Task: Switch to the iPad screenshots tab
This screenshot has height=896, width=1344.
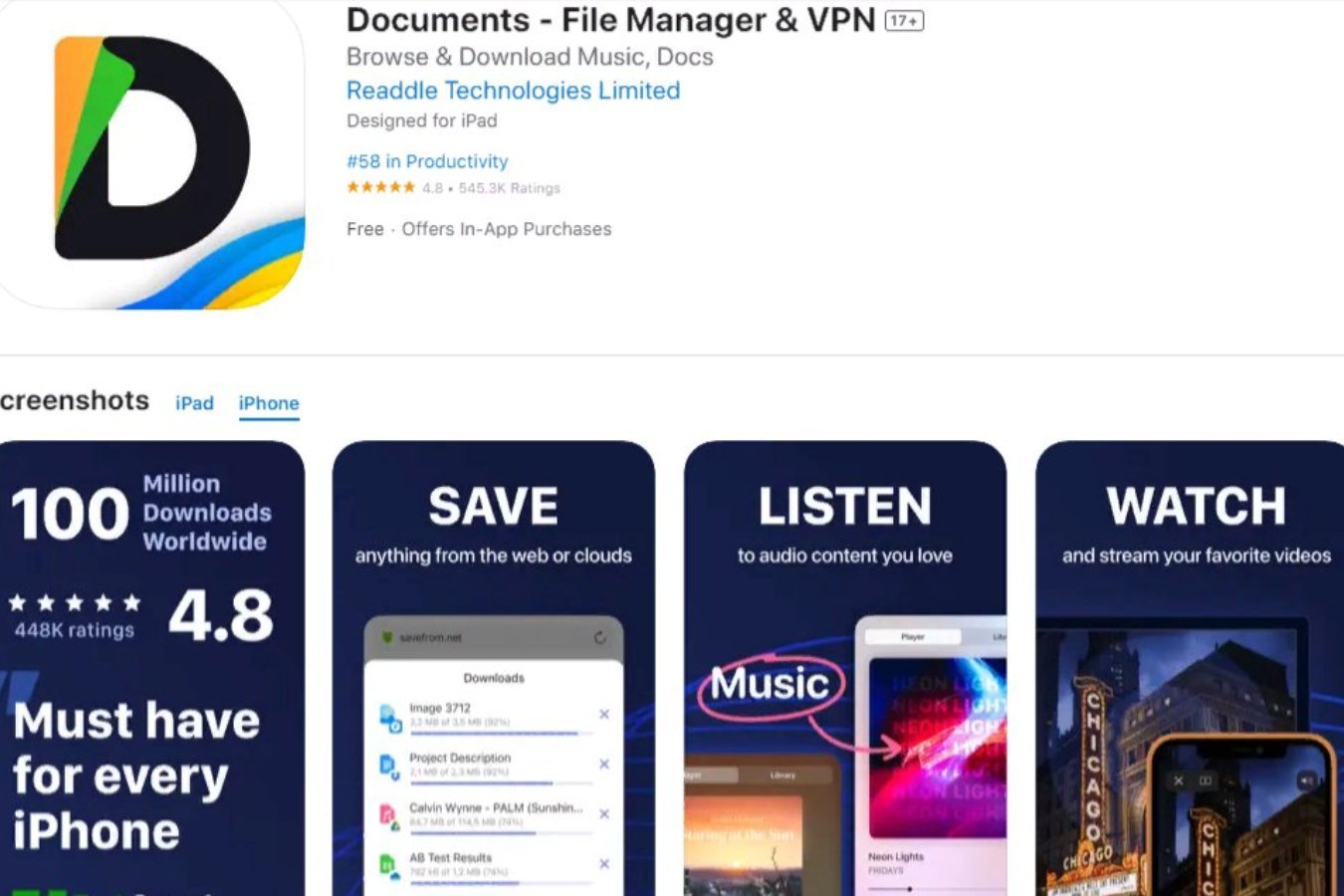Action: coord(194,403)
